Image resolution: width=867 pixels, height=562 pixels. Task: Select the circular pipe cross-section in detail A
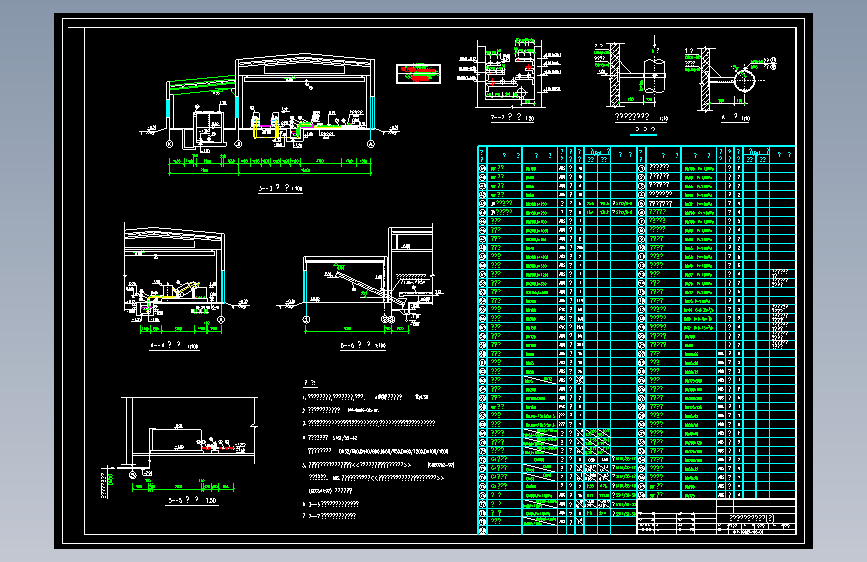[x=744, y=80]
